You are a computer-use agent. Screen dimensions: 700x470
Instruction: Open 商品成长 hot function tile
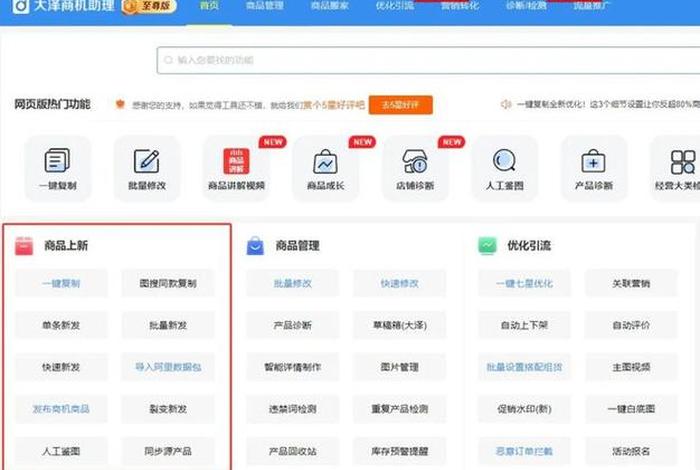325,168
